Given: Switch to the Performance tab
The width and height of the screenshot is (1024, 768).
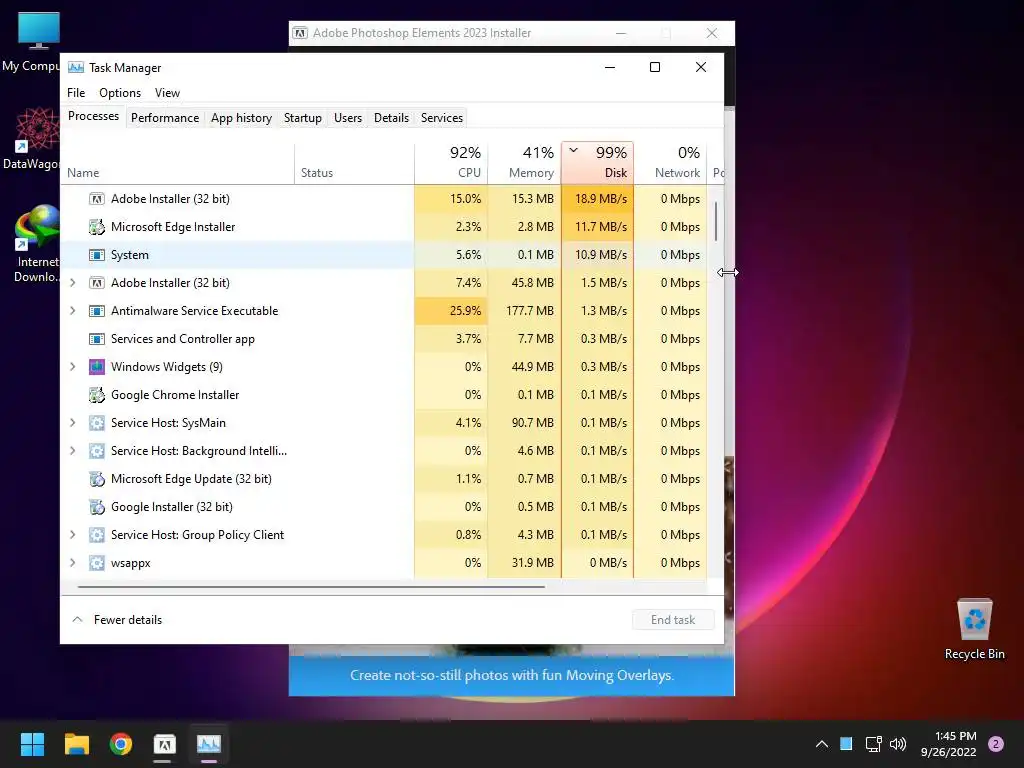Looking at the screenshot, I should click(x=165, y=118).
